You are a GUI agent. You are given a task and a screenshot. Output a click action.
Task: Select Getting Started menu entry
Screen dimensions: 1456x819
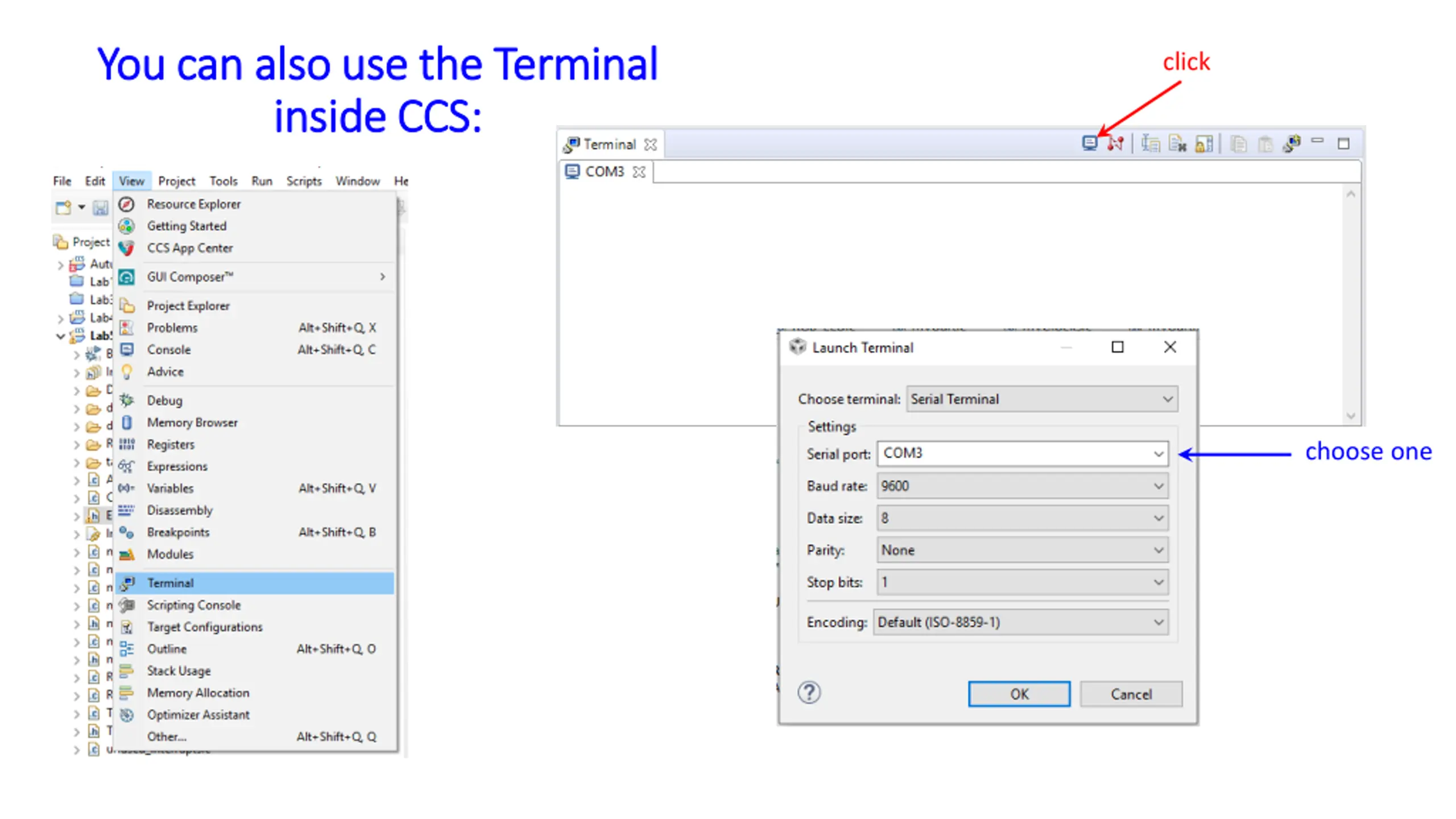[255, 226]
